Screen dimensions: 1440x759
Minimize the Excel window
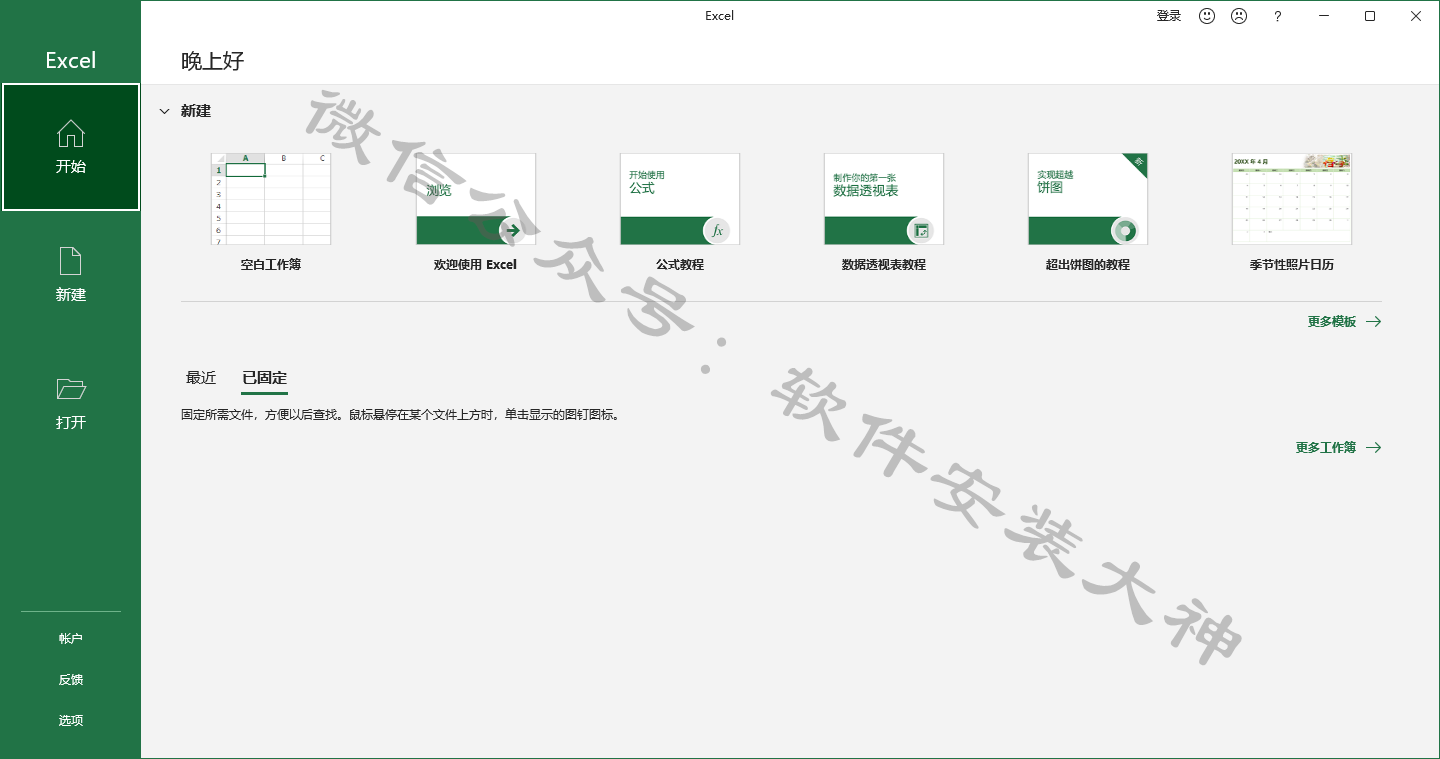pyautogui.click(x=1324, y=16)
